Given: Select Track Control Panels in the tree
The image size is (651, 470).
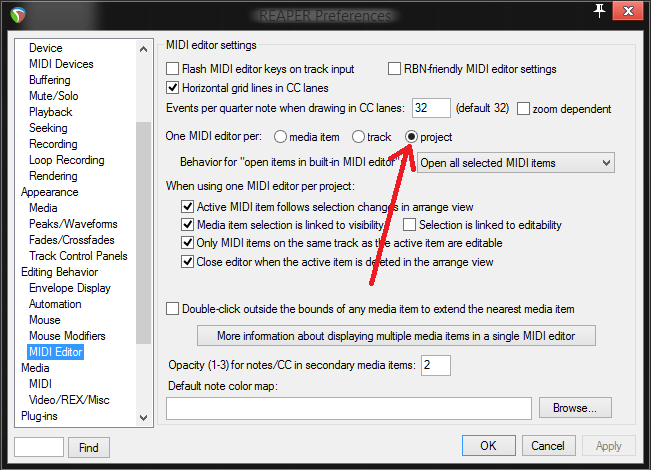Looking at the screenshot, I should pyautogui.click(x=78, y=256).
